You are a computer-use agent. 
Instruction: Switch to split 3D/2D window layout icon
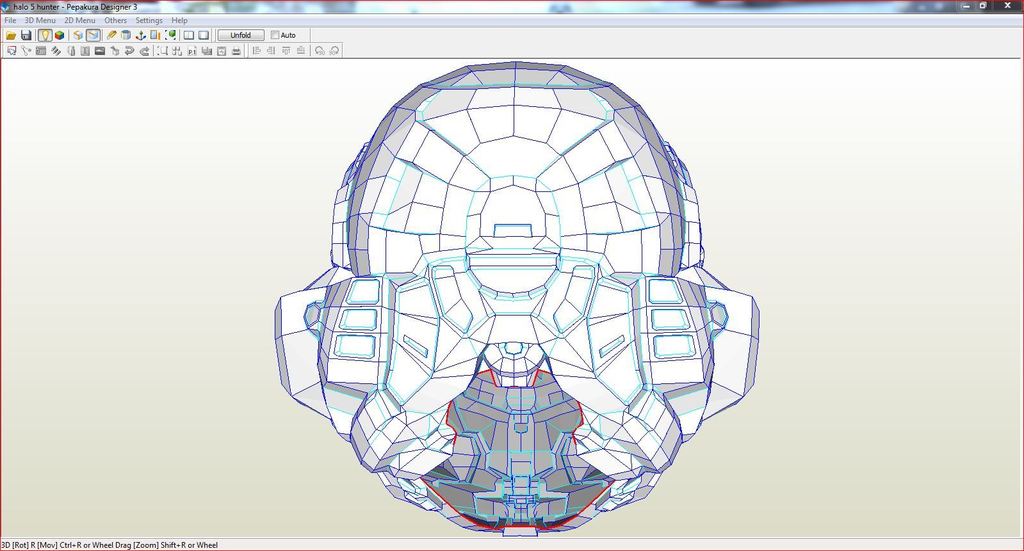coord(189,35)
